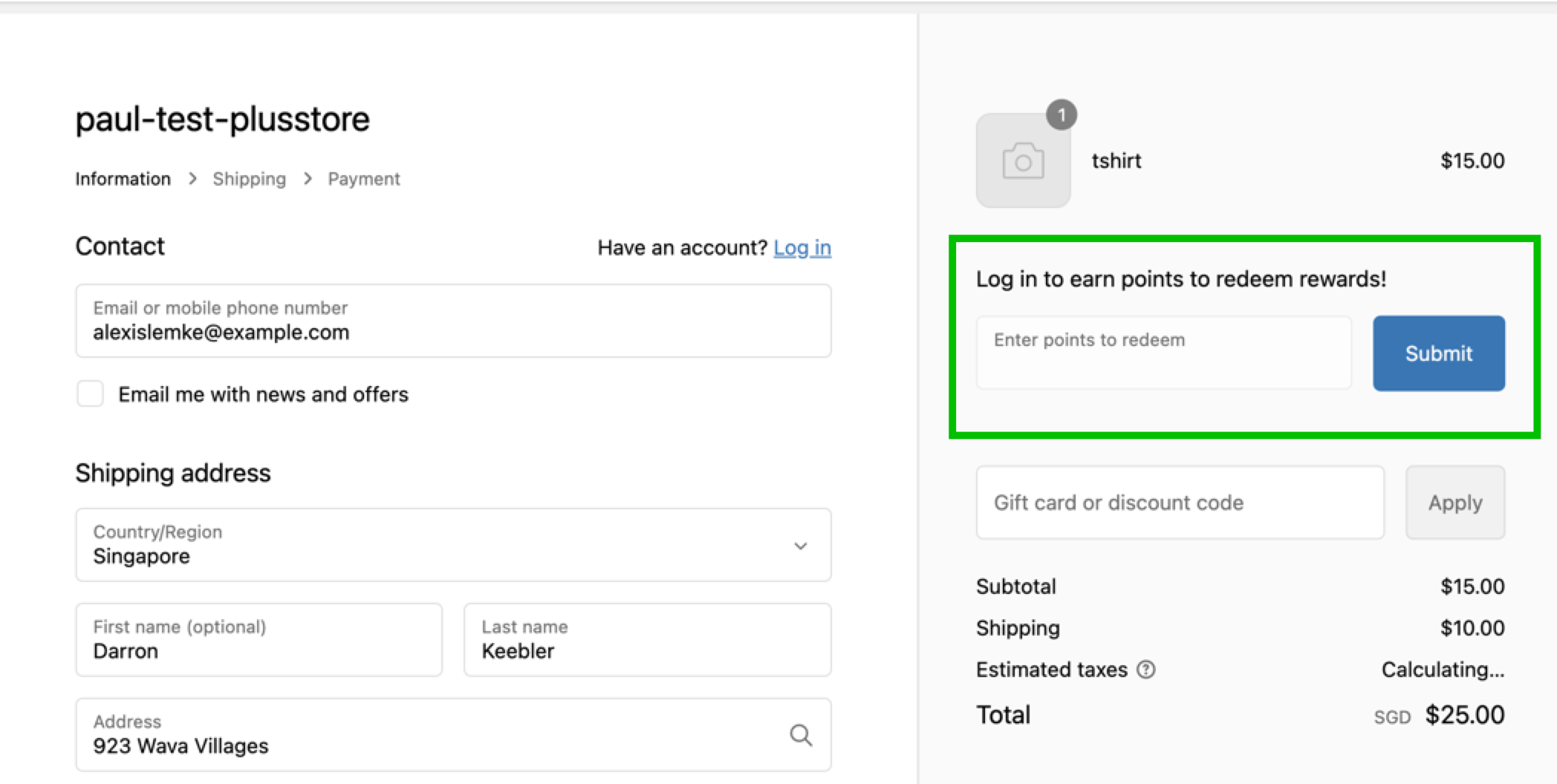Click the tshirt item name in order summary
The width and height of the screenshot is (1557, 784).
tap(1116, 160)
